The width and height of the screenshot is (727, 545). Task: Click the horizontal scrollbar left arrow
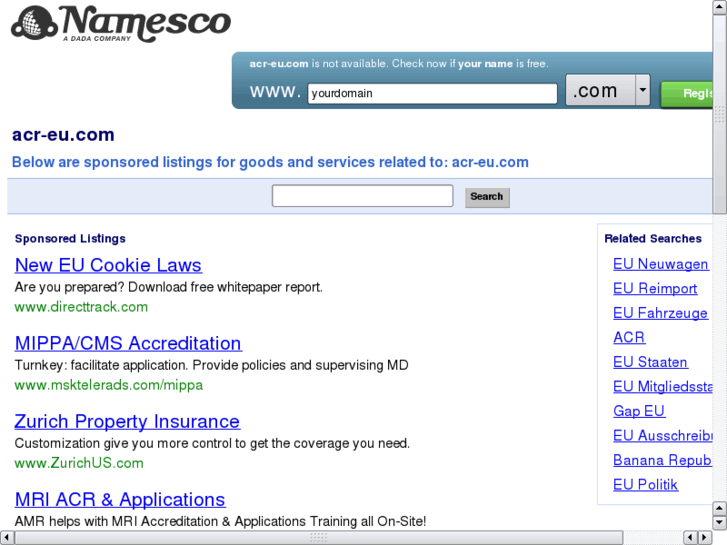6,538
